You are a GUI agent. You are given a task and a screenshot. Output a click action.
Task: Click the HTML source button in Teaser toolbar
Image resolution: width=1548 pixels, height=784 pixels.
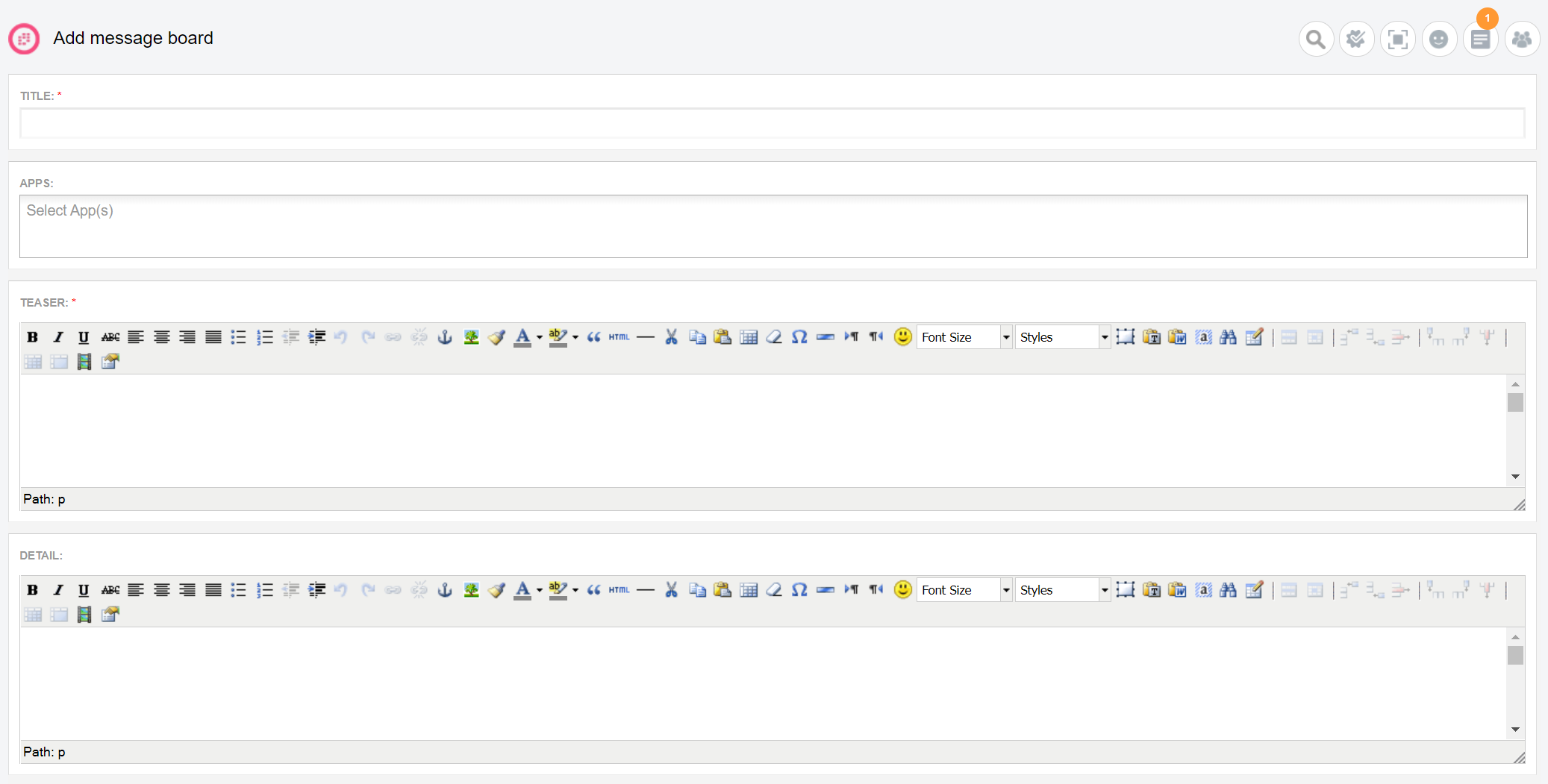(x=619, y=337)
